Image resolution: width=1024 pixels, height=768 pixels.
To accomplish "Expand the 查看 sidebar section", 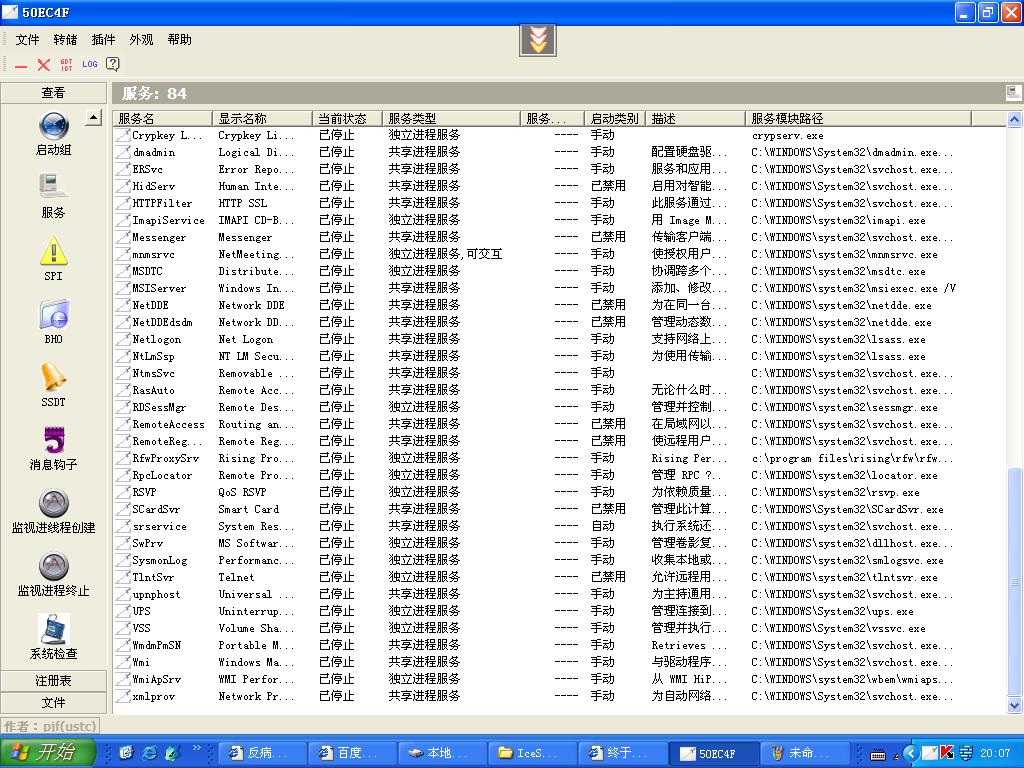I will (54, 93).
